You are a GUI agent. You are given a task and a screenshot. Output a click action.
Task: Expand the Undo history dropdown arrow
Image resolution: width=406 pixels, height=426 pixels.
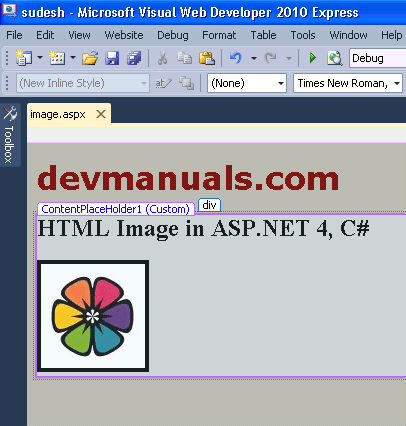coord(254,58)
